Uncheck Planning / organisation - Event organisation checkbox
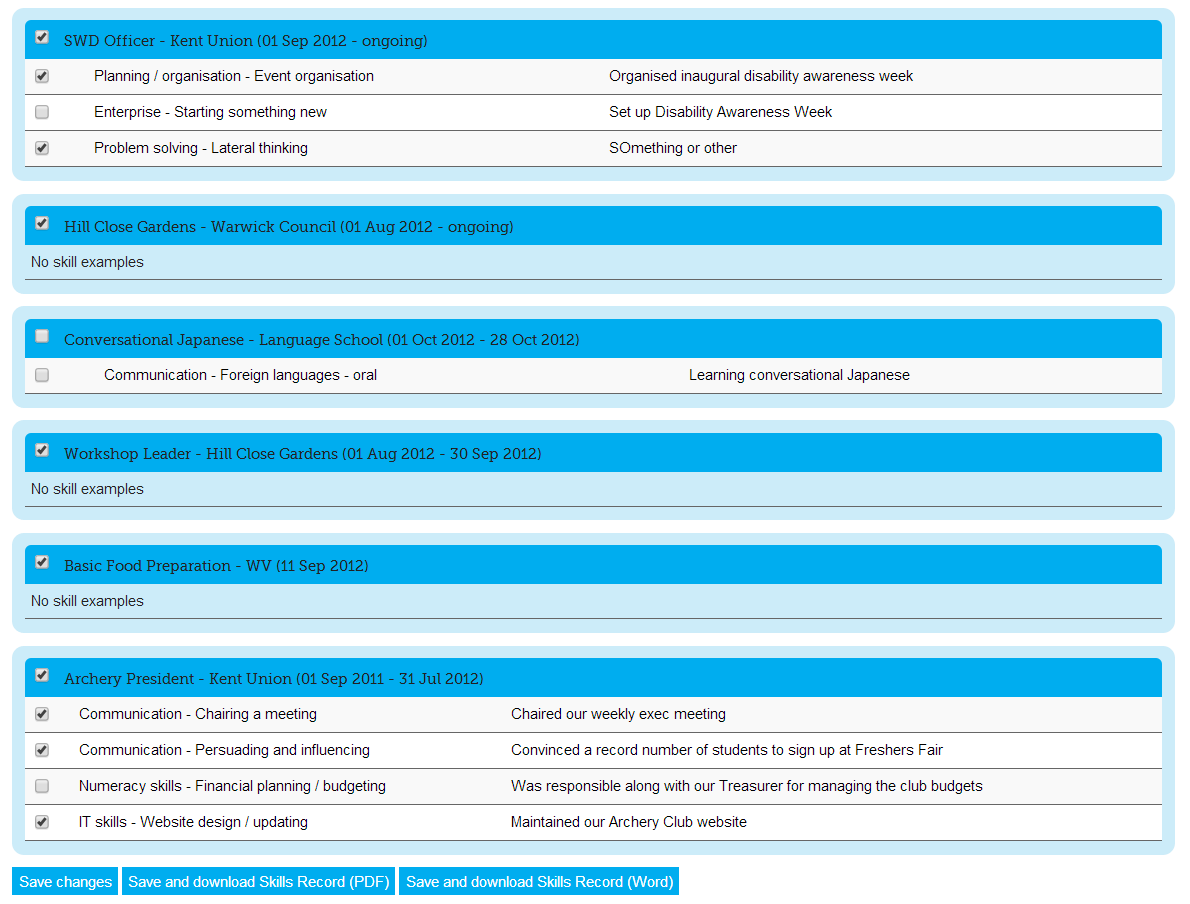 pyautogui.click(x=42, y=76)
